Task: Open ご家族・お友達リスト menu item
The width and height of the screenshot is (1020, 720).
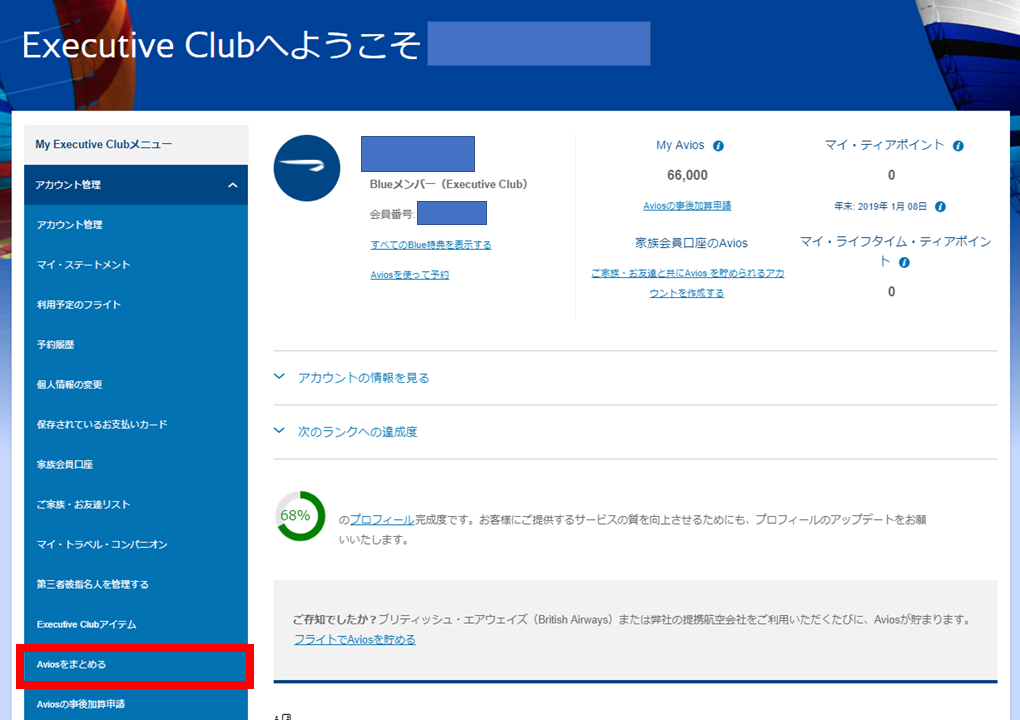Action: [136, 505]
